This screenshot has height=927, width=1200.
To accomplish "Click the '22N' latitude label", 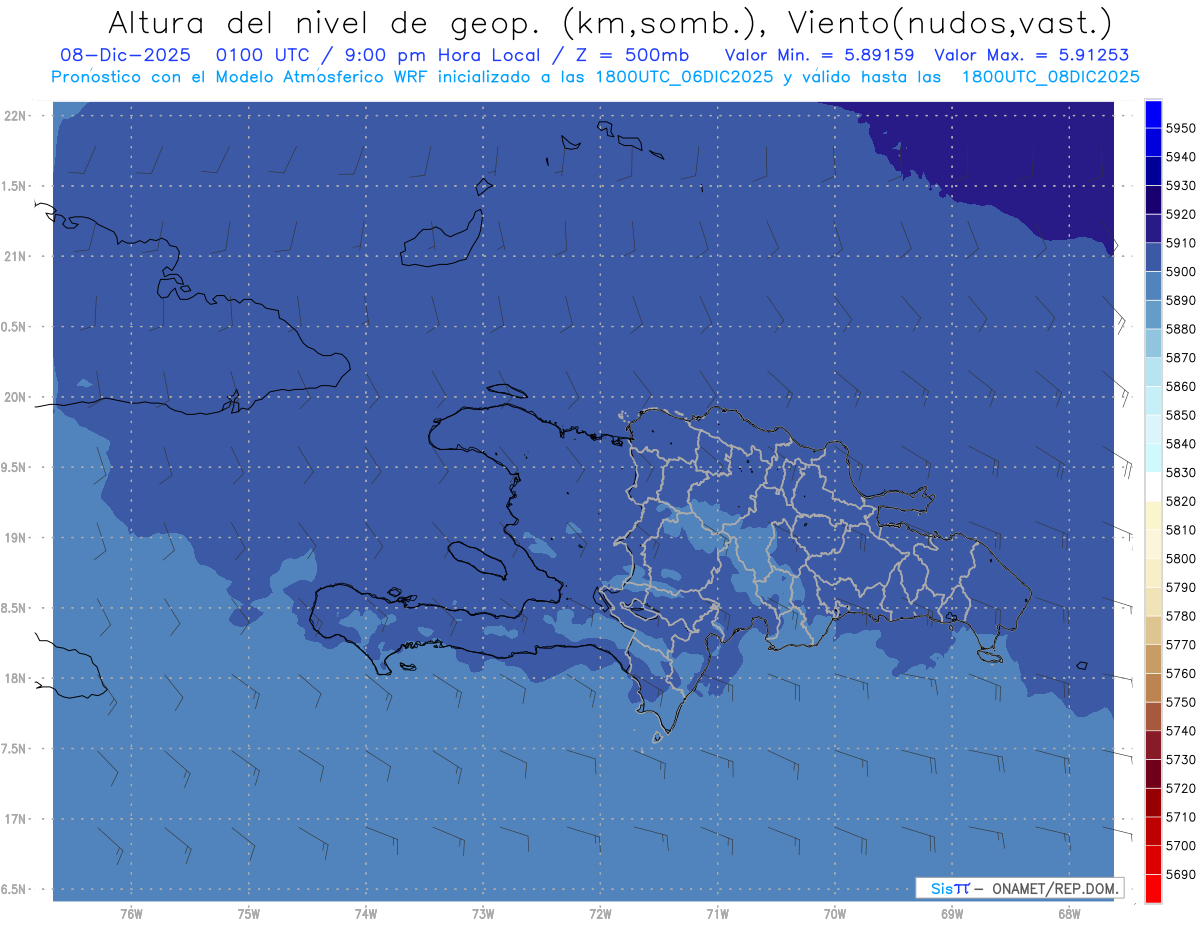I will point(15,115).
